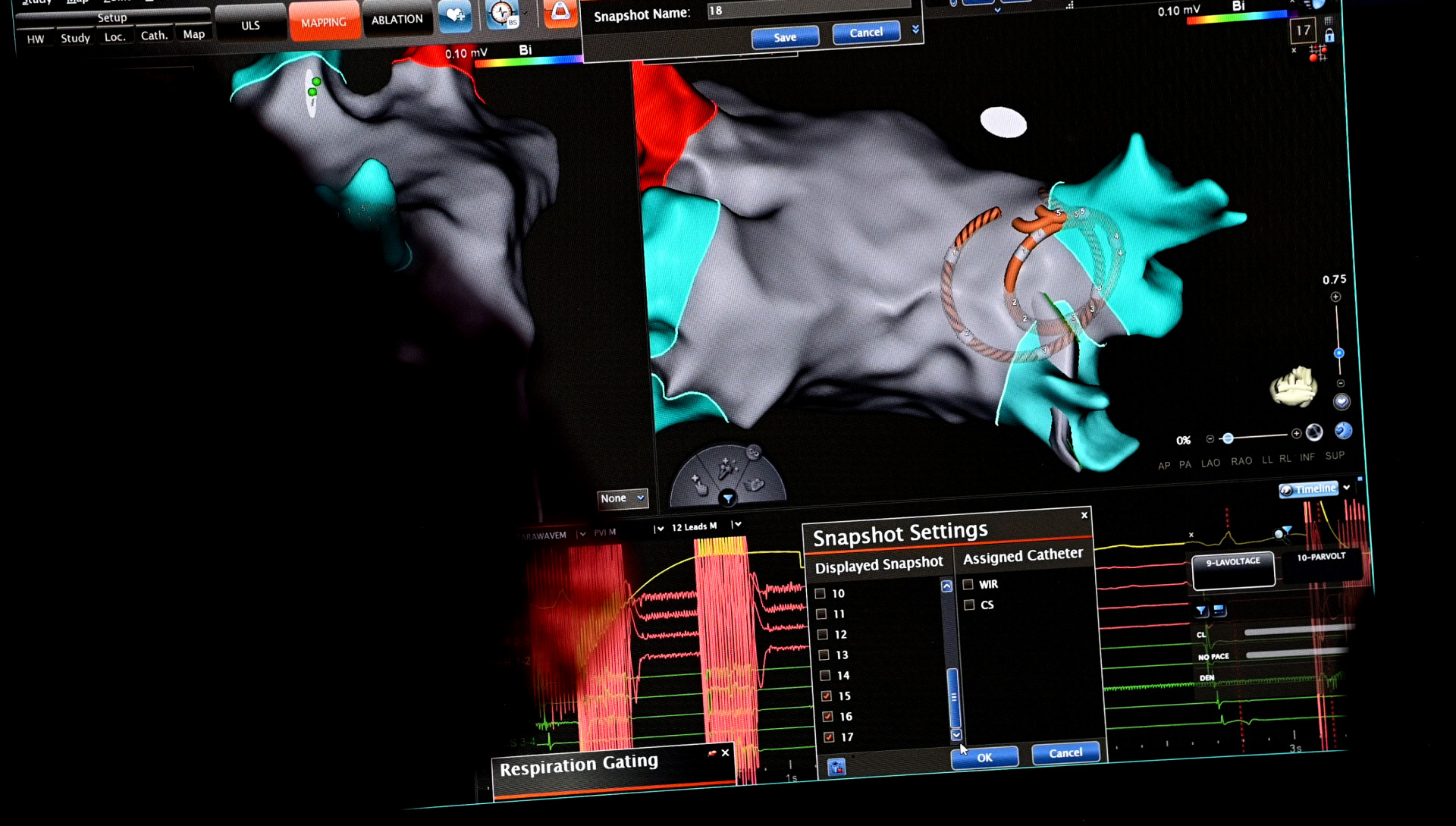The image size is (1456, 826).
Task: Expand the Timeline chevron
Action: 1347,488
